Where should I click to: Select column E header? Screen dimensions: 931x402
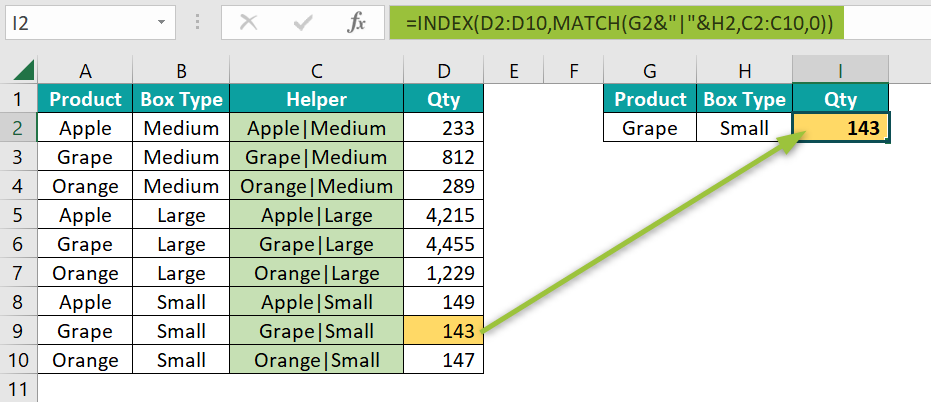(x=514, y=71)
